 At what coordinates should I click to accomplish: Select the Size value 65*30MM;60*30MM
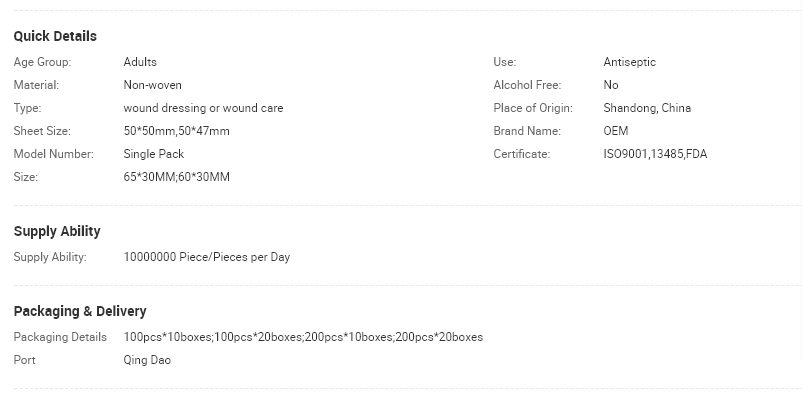point(176,177)
